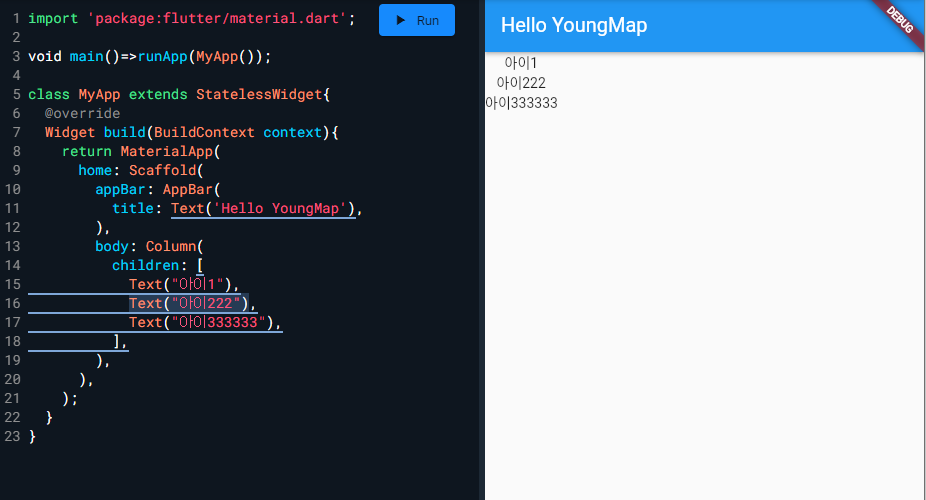Click 'appBar: AppBar(' code line

pyautogui.click(x=158, y=189)
